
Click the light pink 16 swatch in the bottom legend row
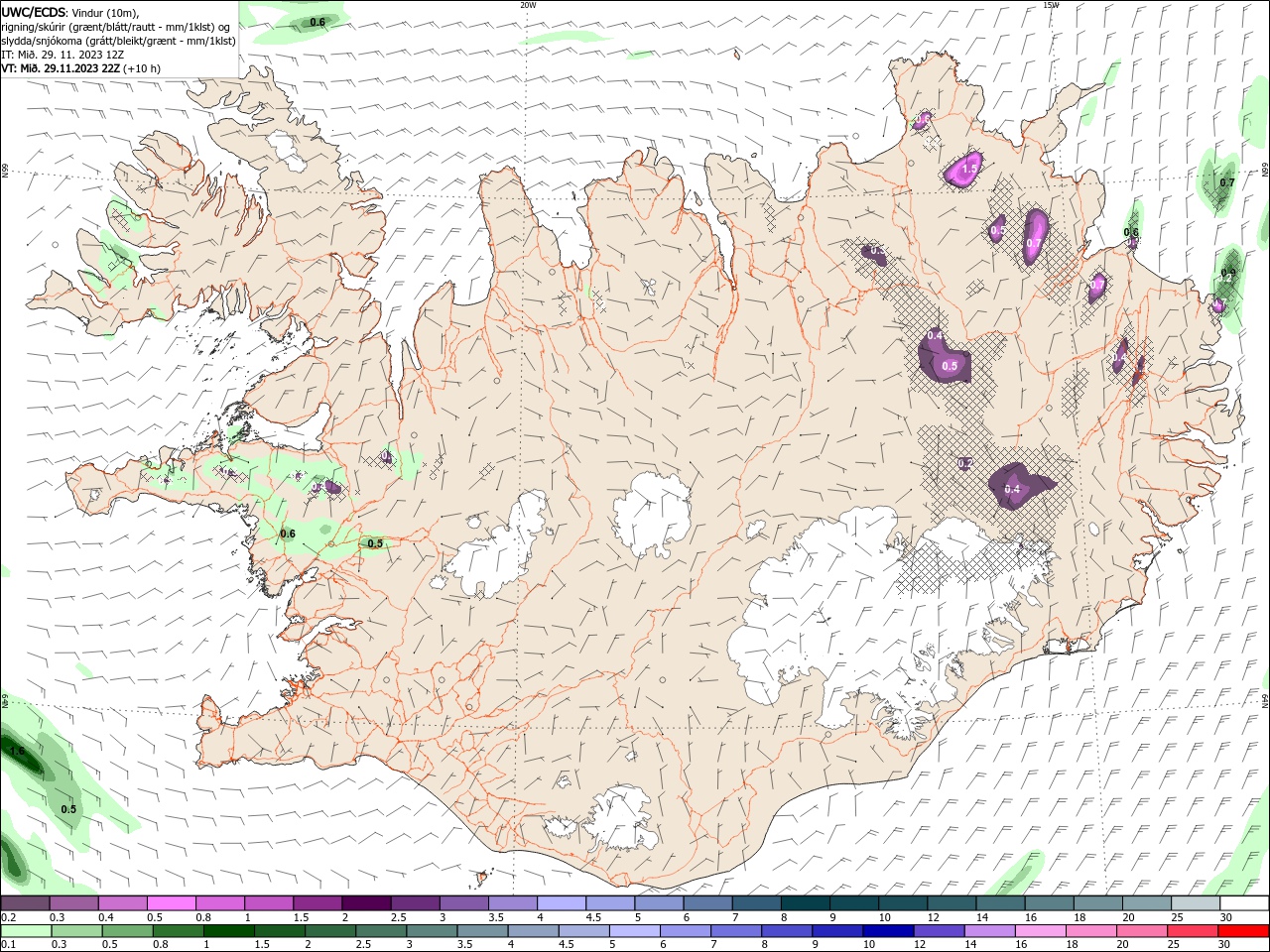pos(1039,931)
